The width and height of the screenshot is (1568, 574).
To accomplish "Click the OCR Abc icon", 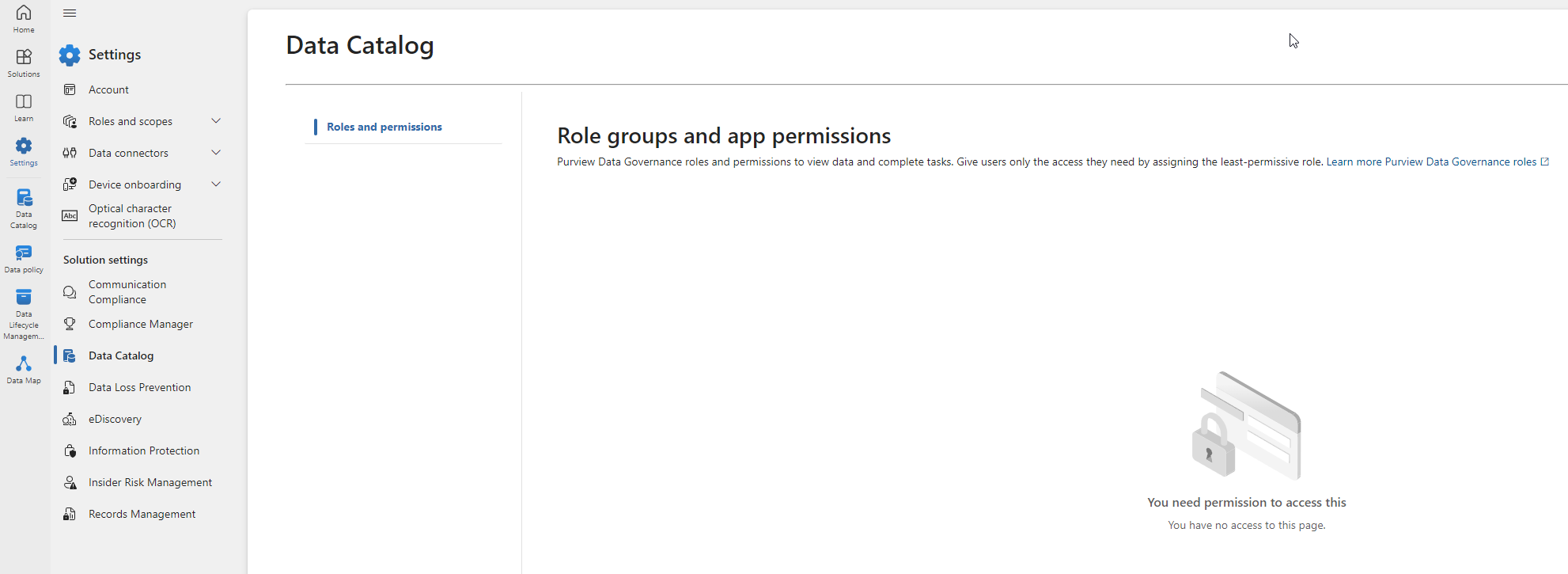I will (x=70, y=216).
